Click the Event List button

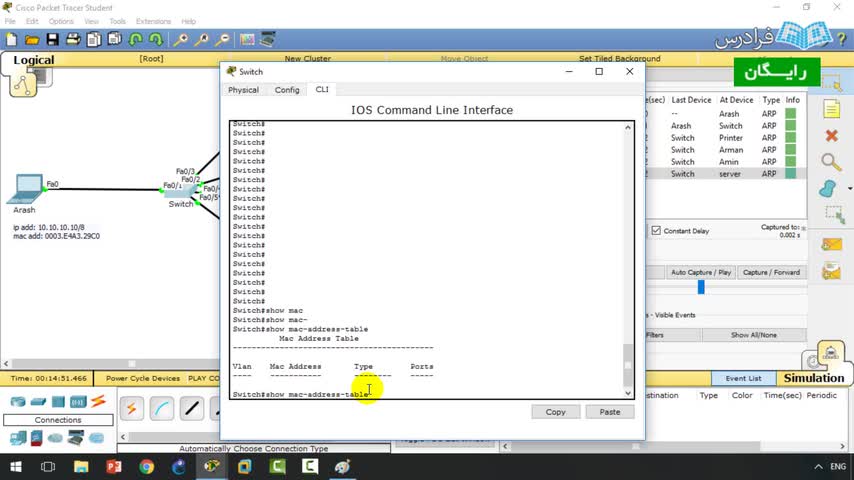[x=743, y=378]
